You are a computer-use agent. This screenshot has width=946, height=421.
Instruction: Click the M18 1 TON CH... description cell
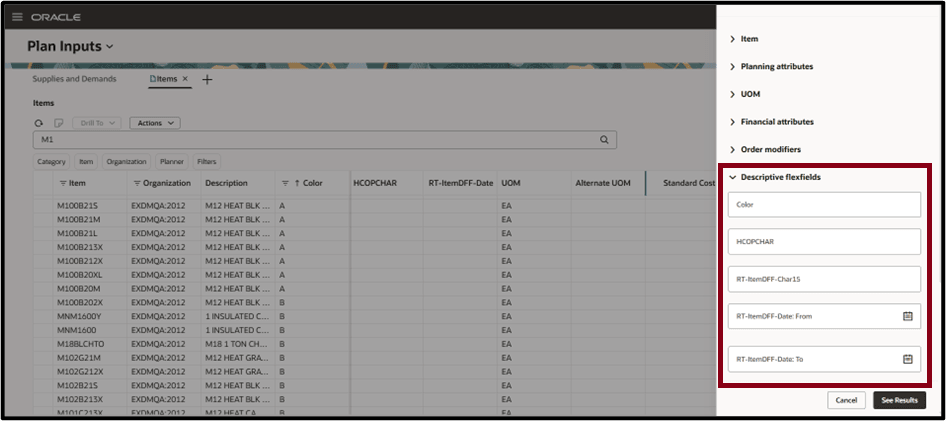click(x=238, y=344)
